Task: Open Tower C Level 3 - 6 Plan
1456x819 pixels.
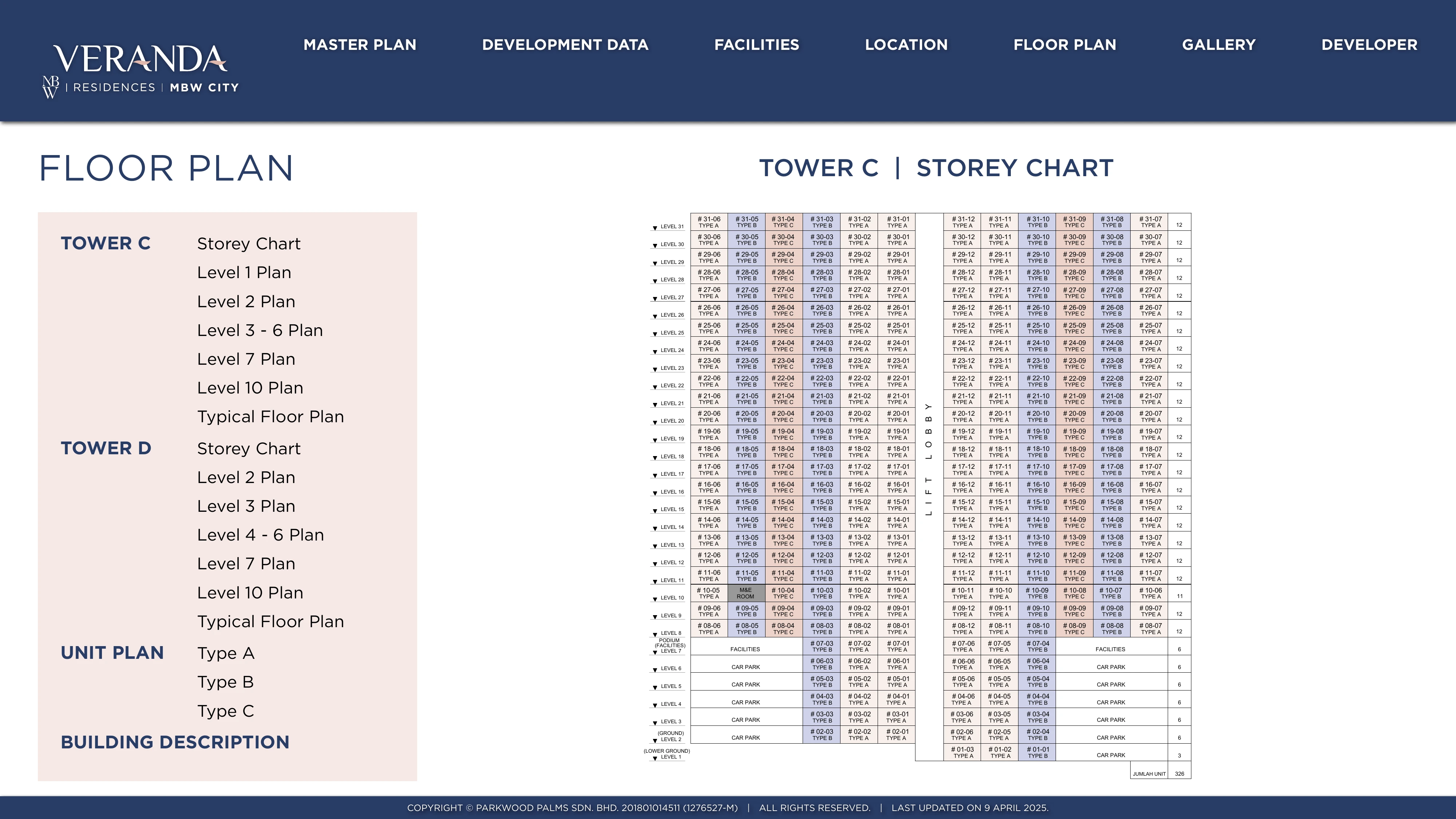Action: point(260,330)
